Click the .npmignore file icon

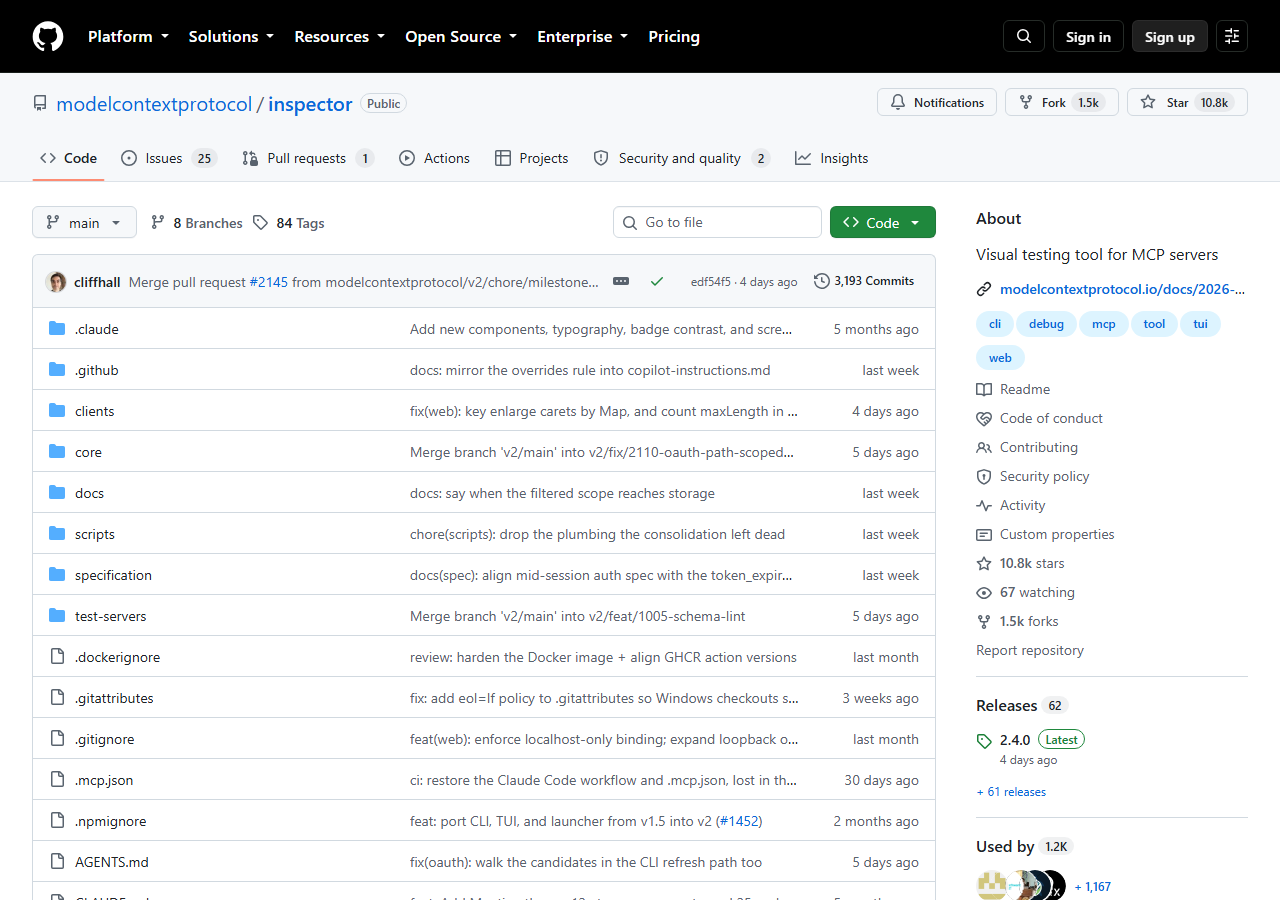[x=57, y=821]
